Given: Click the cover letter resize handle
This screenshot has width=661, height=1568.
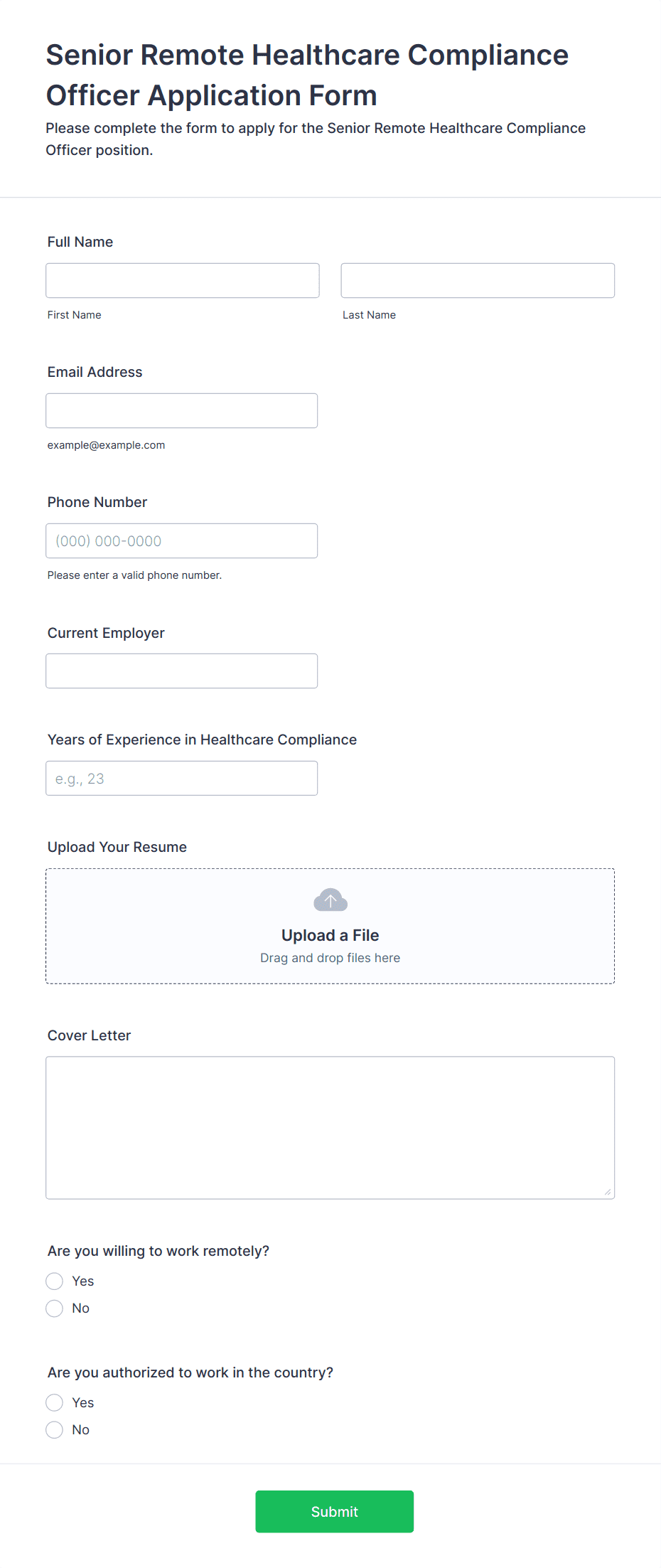Looking at the screenshot, I should 607,1191.
